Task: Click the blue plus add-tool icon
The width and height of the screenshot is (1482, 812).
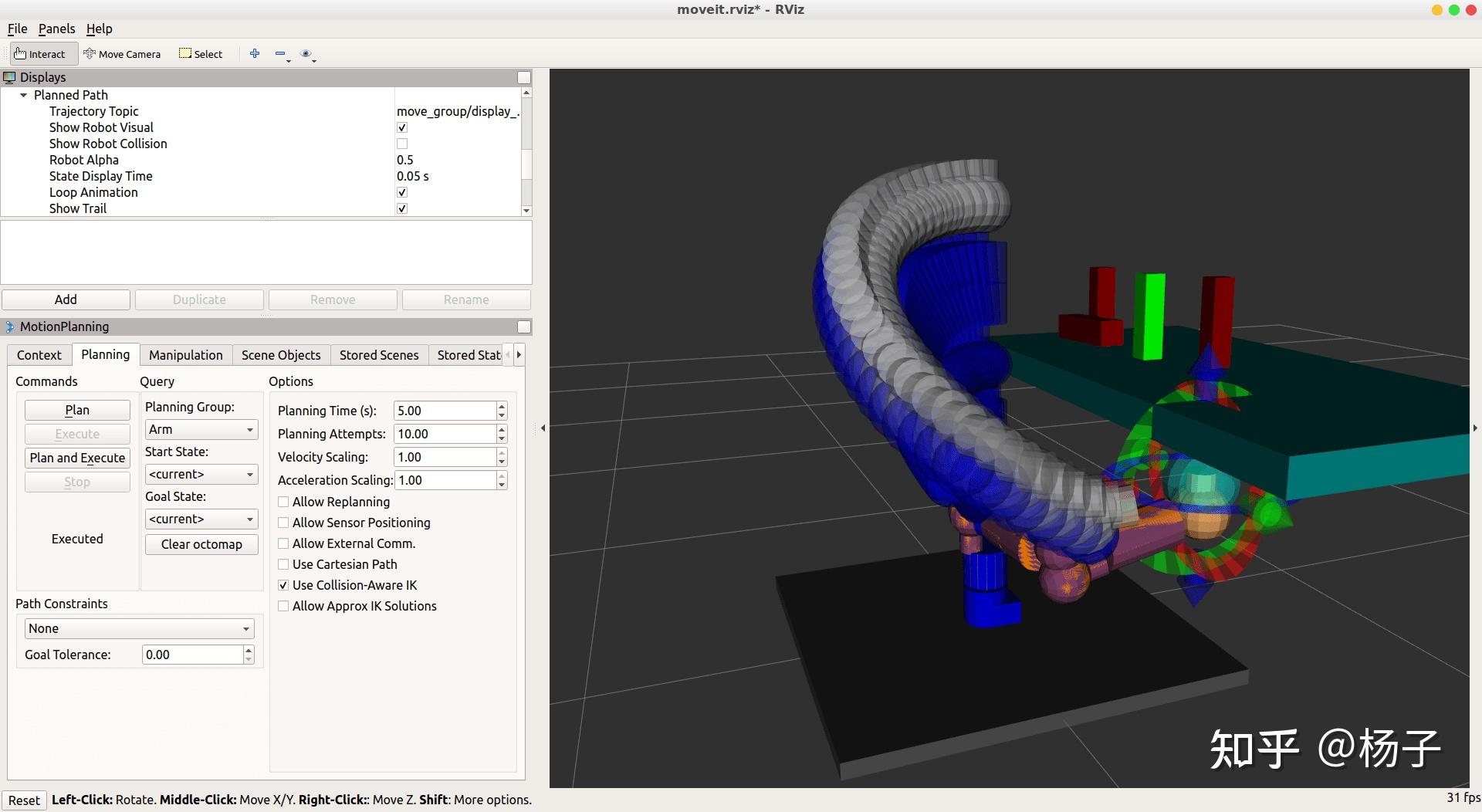Action: point(255,53)
